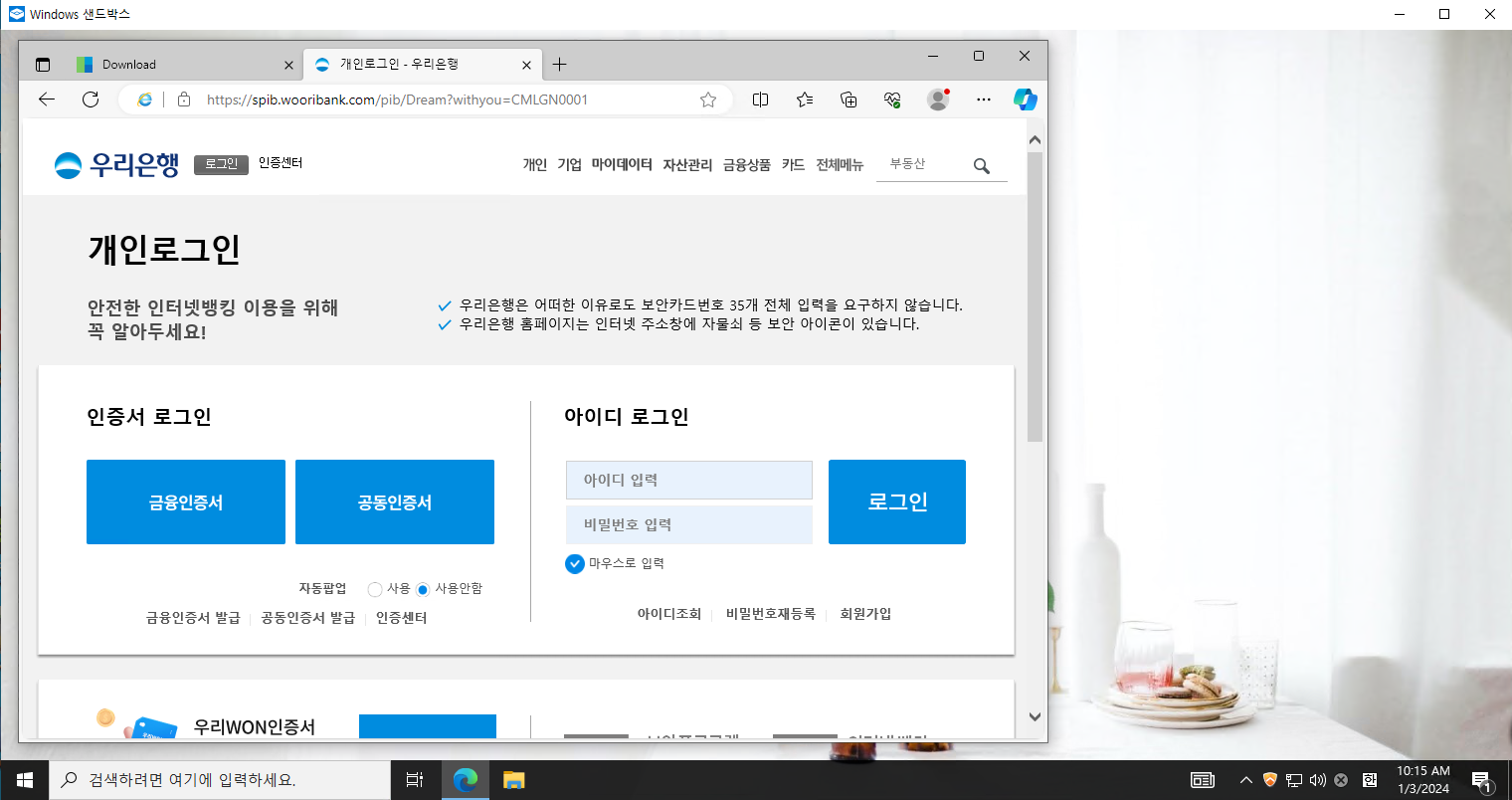Viewport: 1512px width, 800px height.
Task: Click the page scrollbar up arrow
Action: 1035,140
